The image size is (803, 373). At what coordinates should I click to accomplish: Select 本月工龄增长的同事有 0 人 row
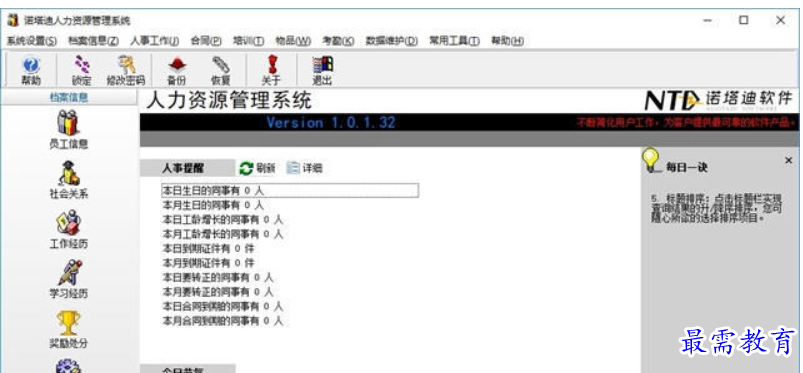(x=223, y=234)
